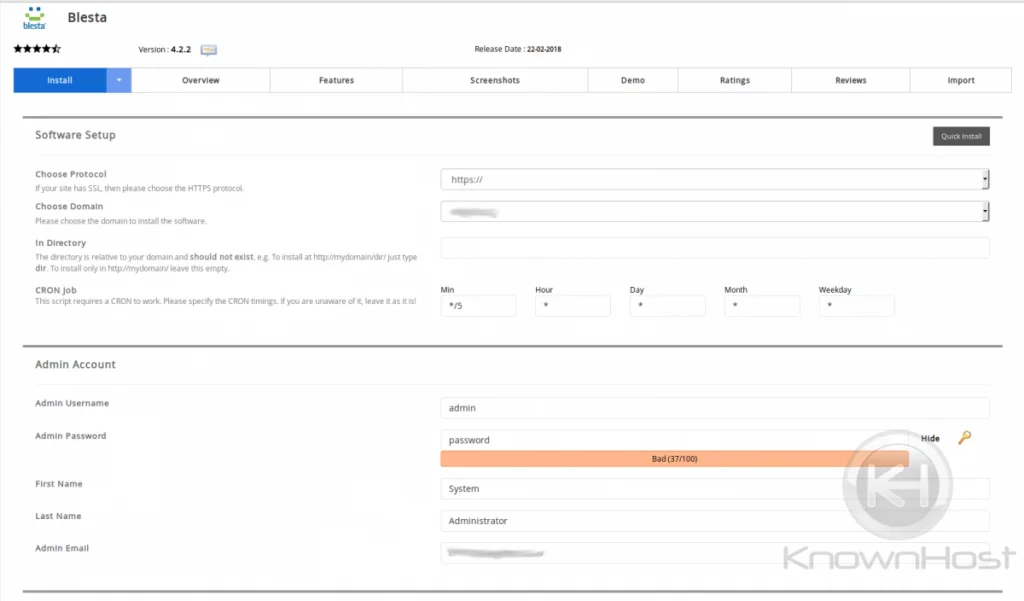Screen dimensions: 1024x601
Task: Switch to the Overview tab
Action: point(200,80)
